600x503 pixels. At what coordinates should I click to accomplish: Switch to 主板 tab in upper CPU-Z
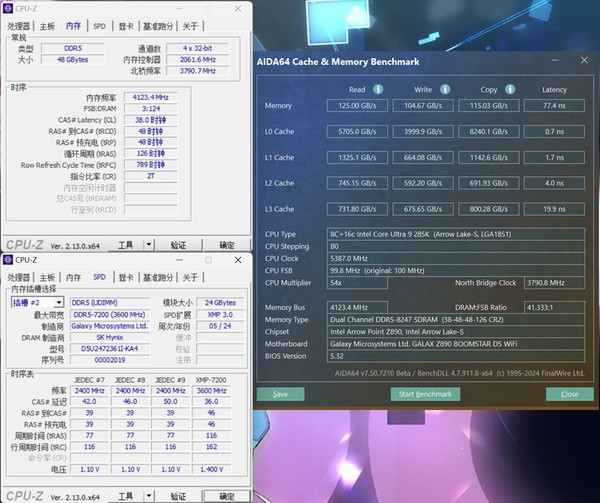[47, 26]
